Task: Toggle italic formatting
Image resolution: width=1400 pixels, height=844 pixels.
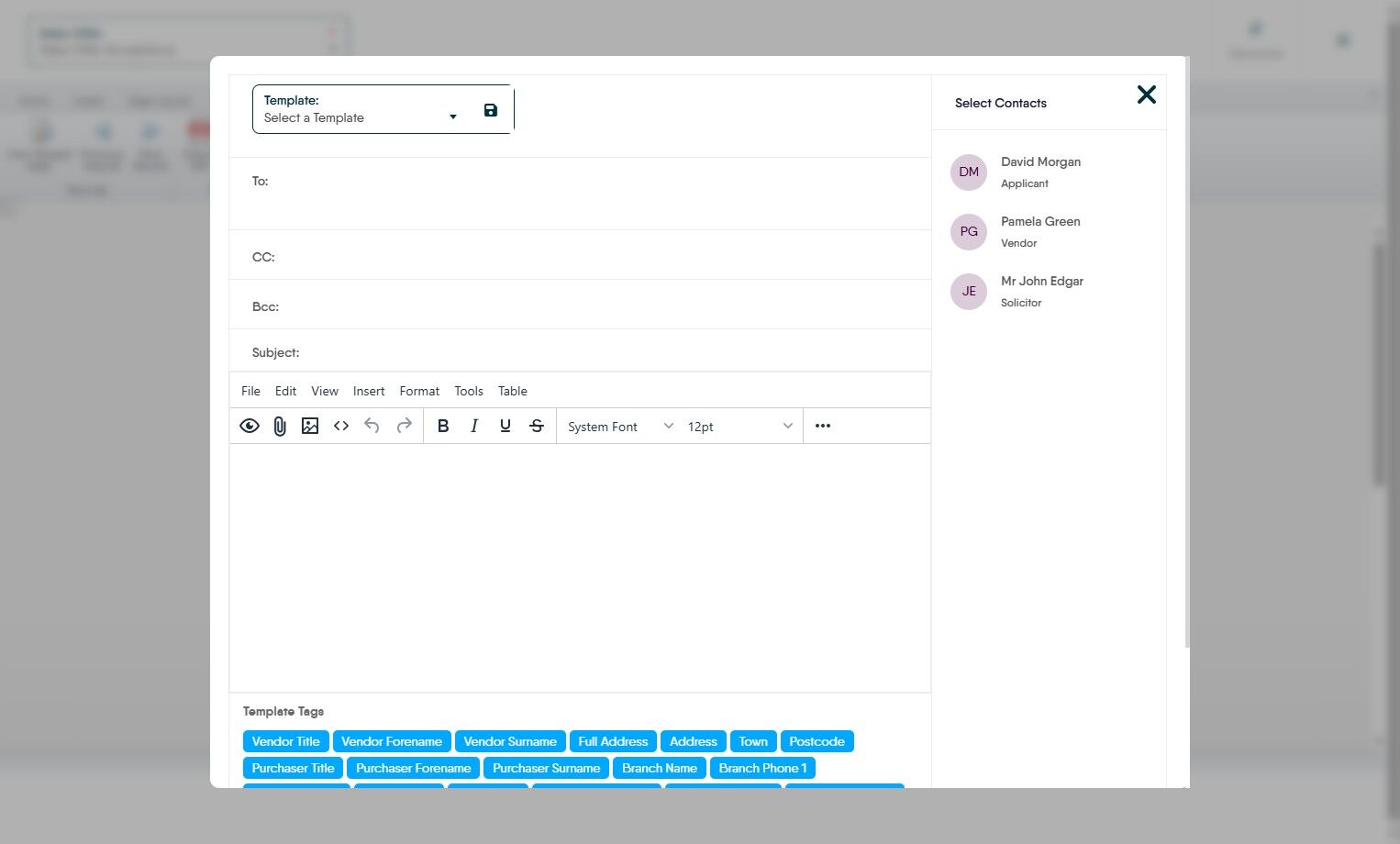Action: pyautogui.click(x=474, y=426)
